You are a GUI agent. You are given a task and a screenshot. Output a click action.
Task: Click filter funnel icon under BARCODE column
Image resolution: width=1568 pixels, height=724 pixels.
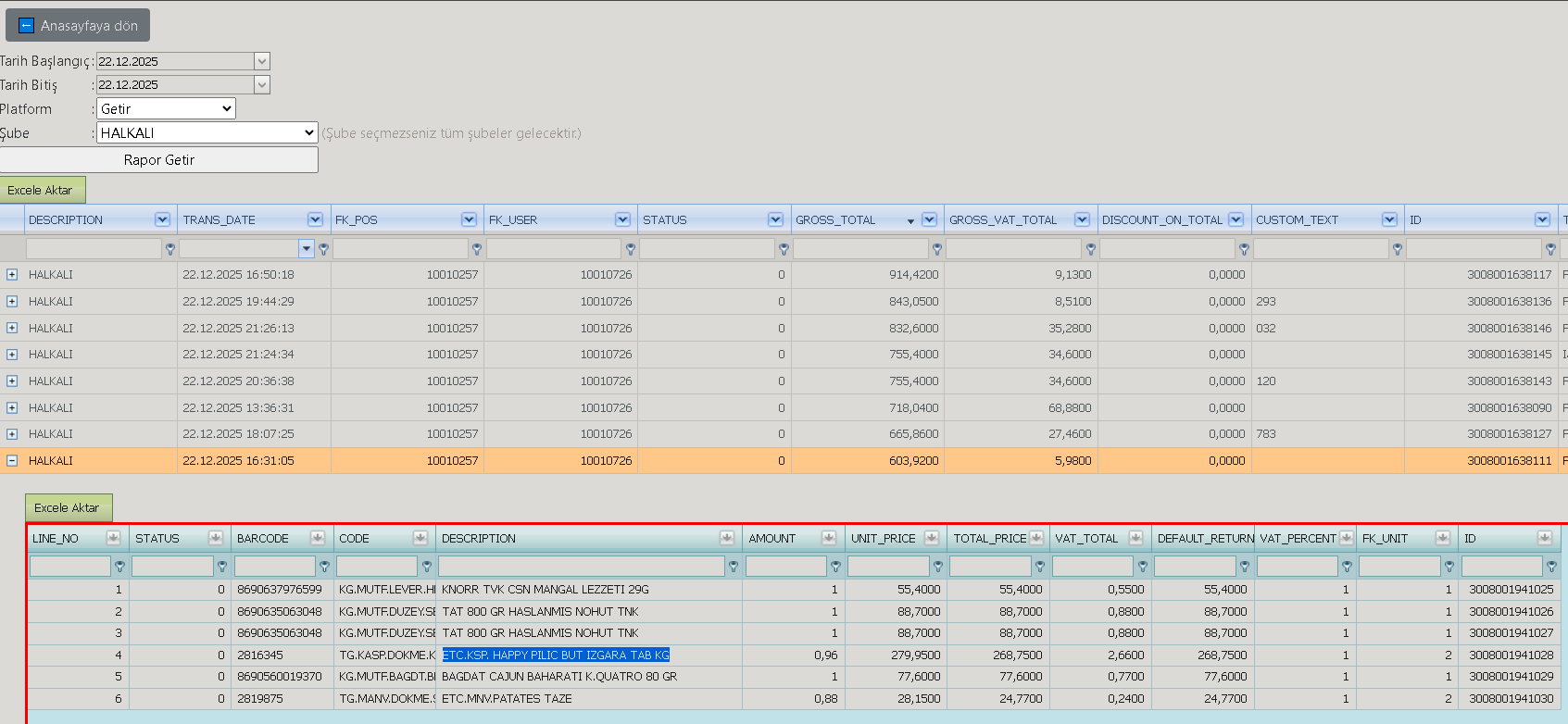(324, 566)
